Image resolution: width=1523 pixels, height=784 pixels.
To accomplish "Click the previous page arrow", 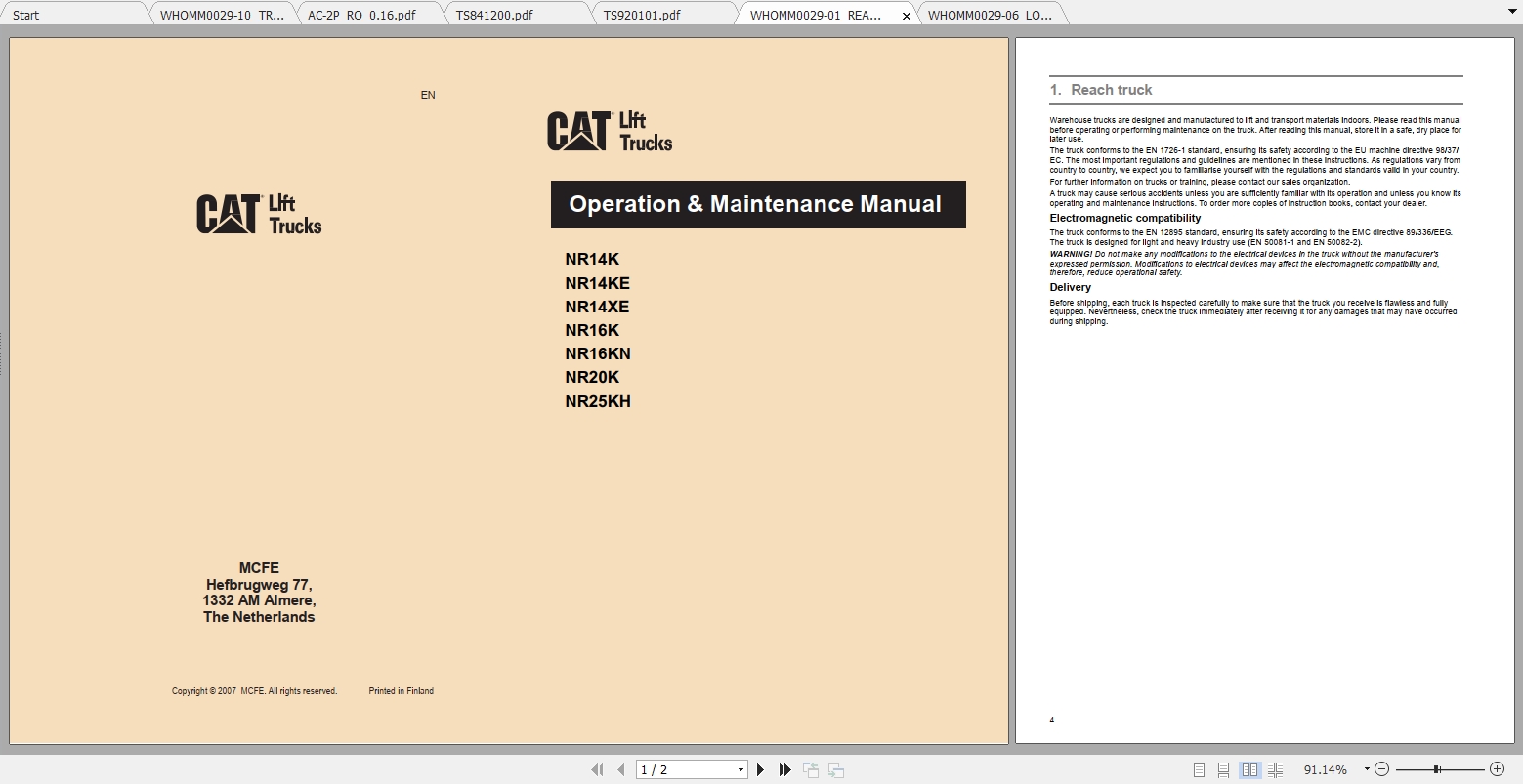I will [x=620, y=769].
